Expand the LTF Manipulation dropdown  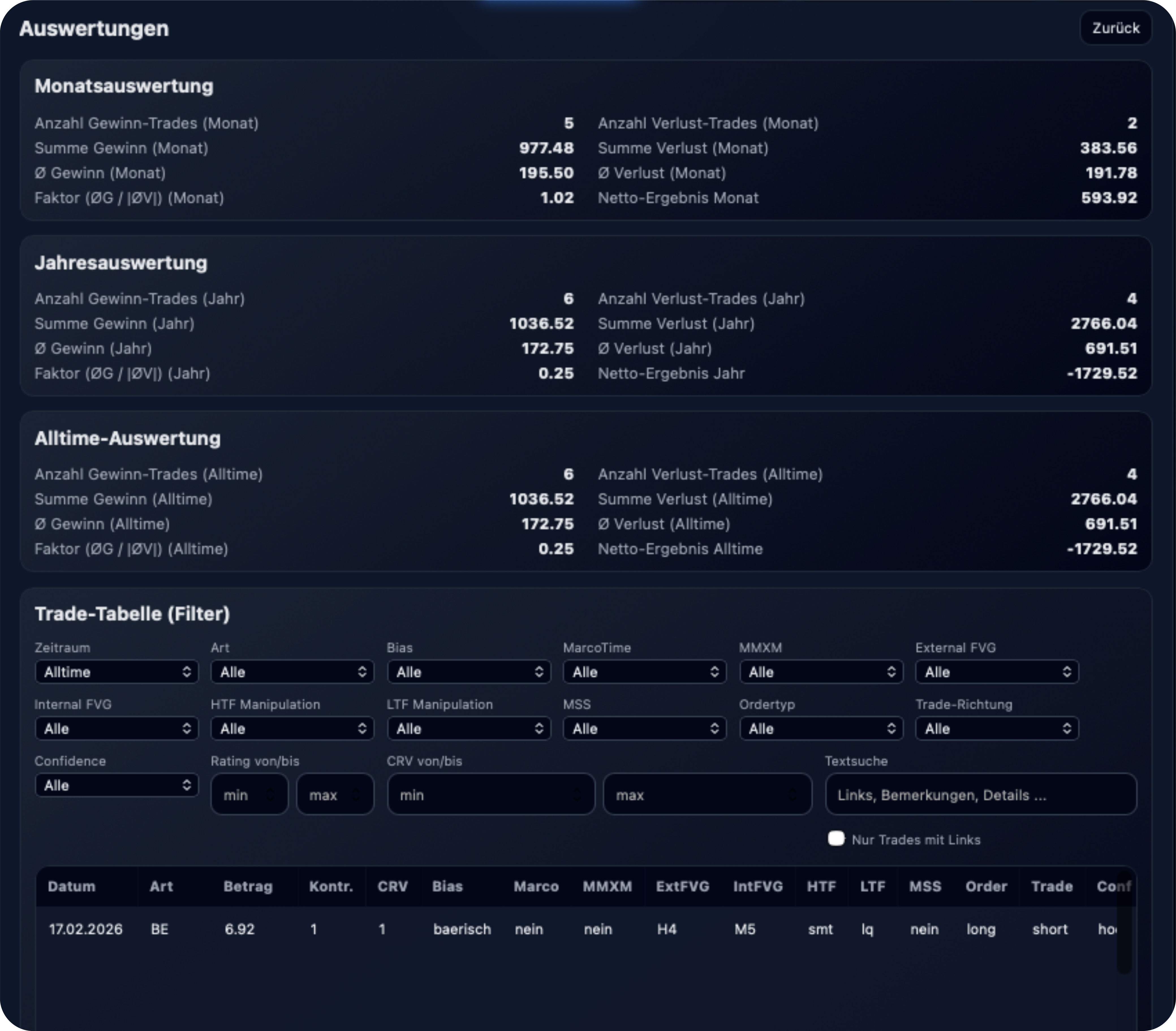(x=468, y=728)
